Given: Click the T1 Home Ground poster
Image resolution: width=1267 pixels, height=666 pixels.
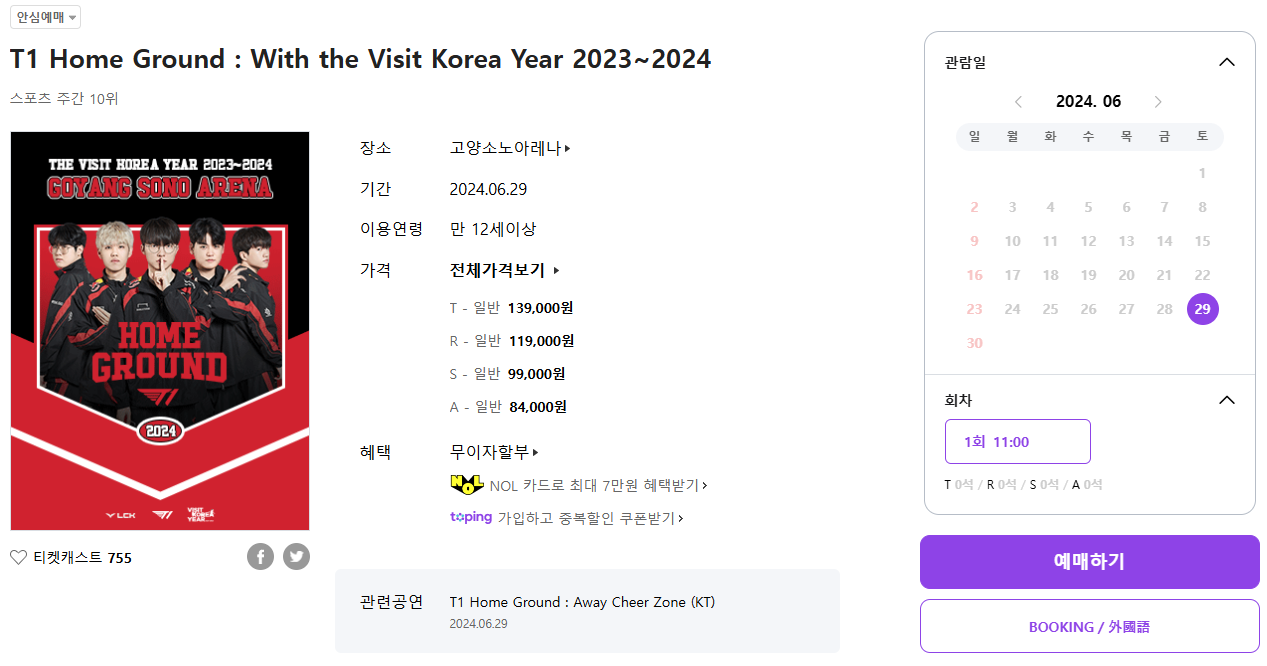Looking at the screenshot, I should pyautogui.click(x=160, y=330).
